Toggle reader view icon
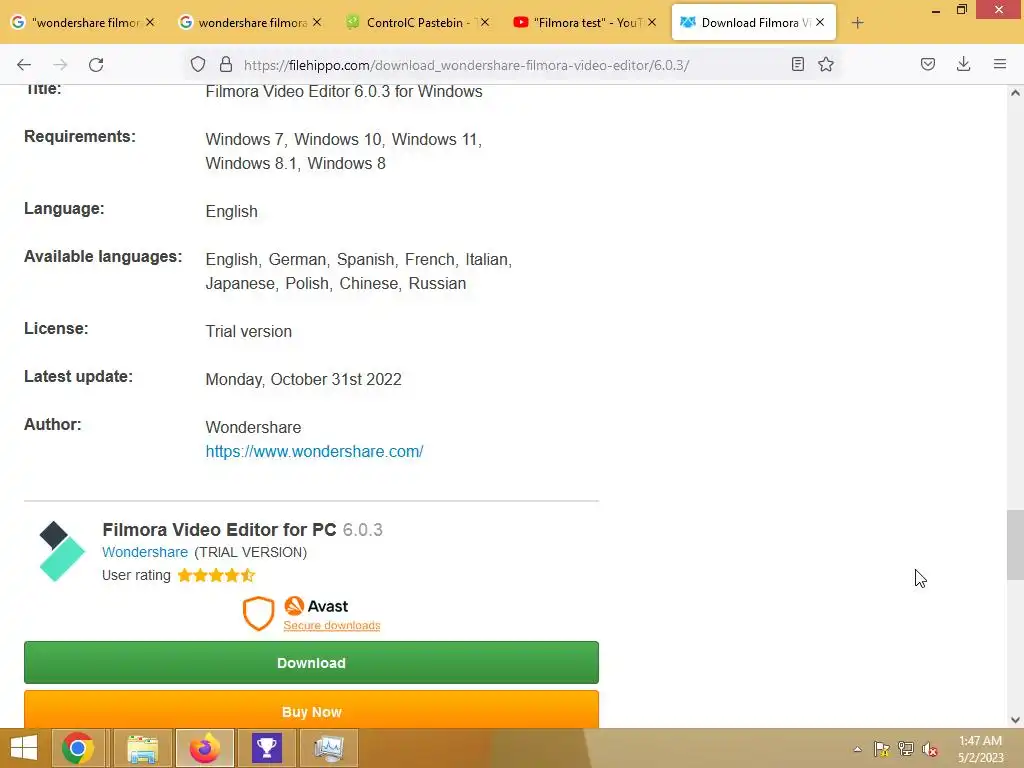The height and width of the screenshot is (768, 1024). click(797, 64)
